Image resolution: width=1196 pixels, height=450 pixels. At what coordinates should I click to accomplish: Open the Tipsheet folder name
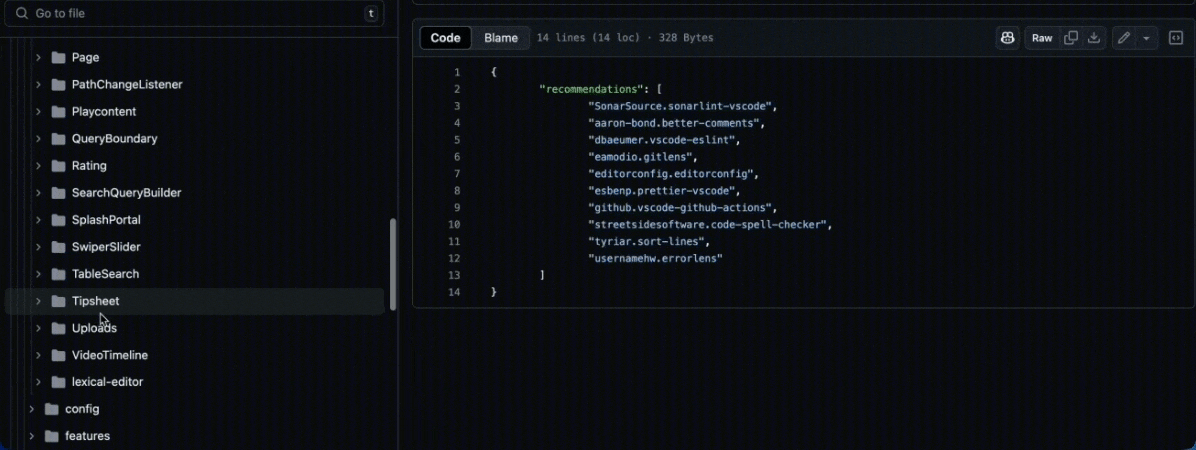[95, 301]
